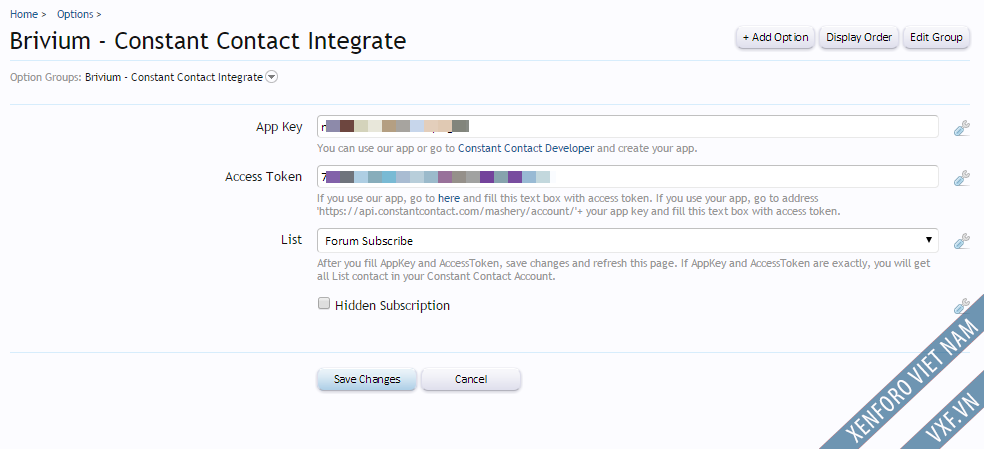Click the + Add Option button

776,37
